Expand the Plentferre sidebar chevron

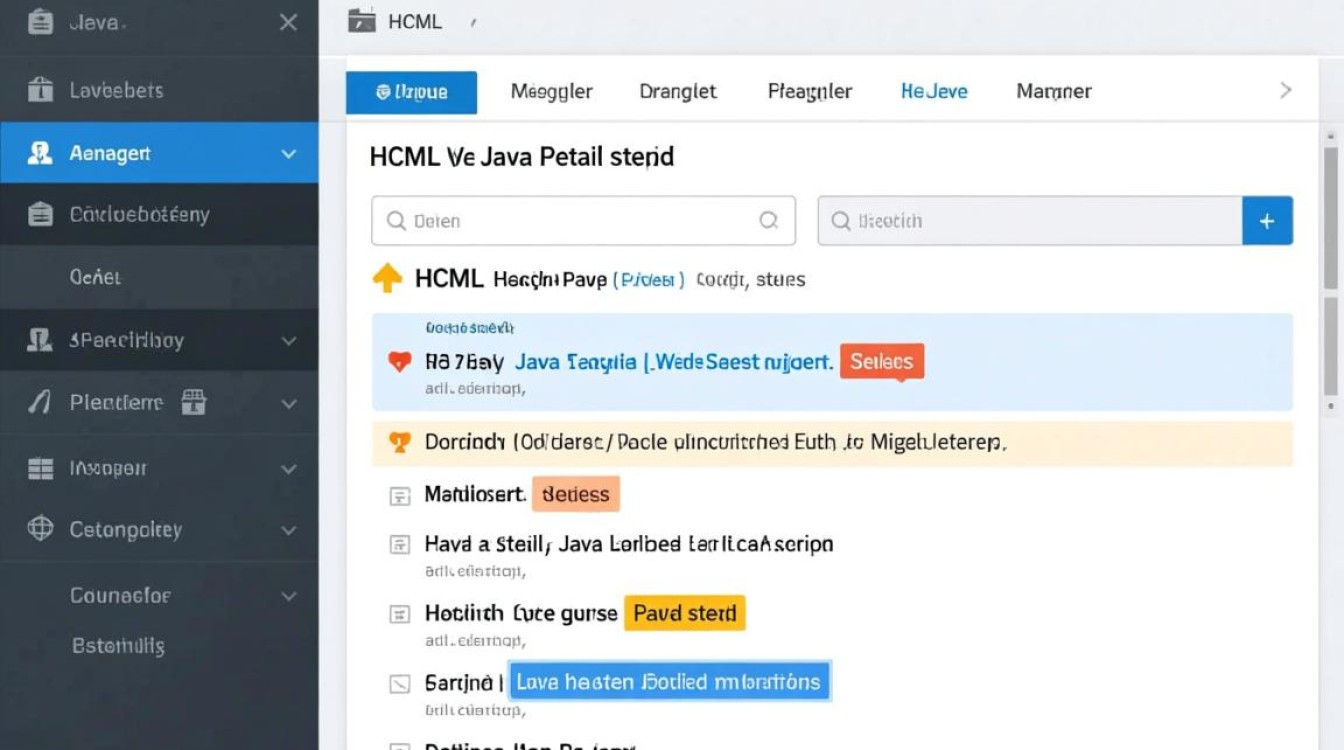coord(288,404)
